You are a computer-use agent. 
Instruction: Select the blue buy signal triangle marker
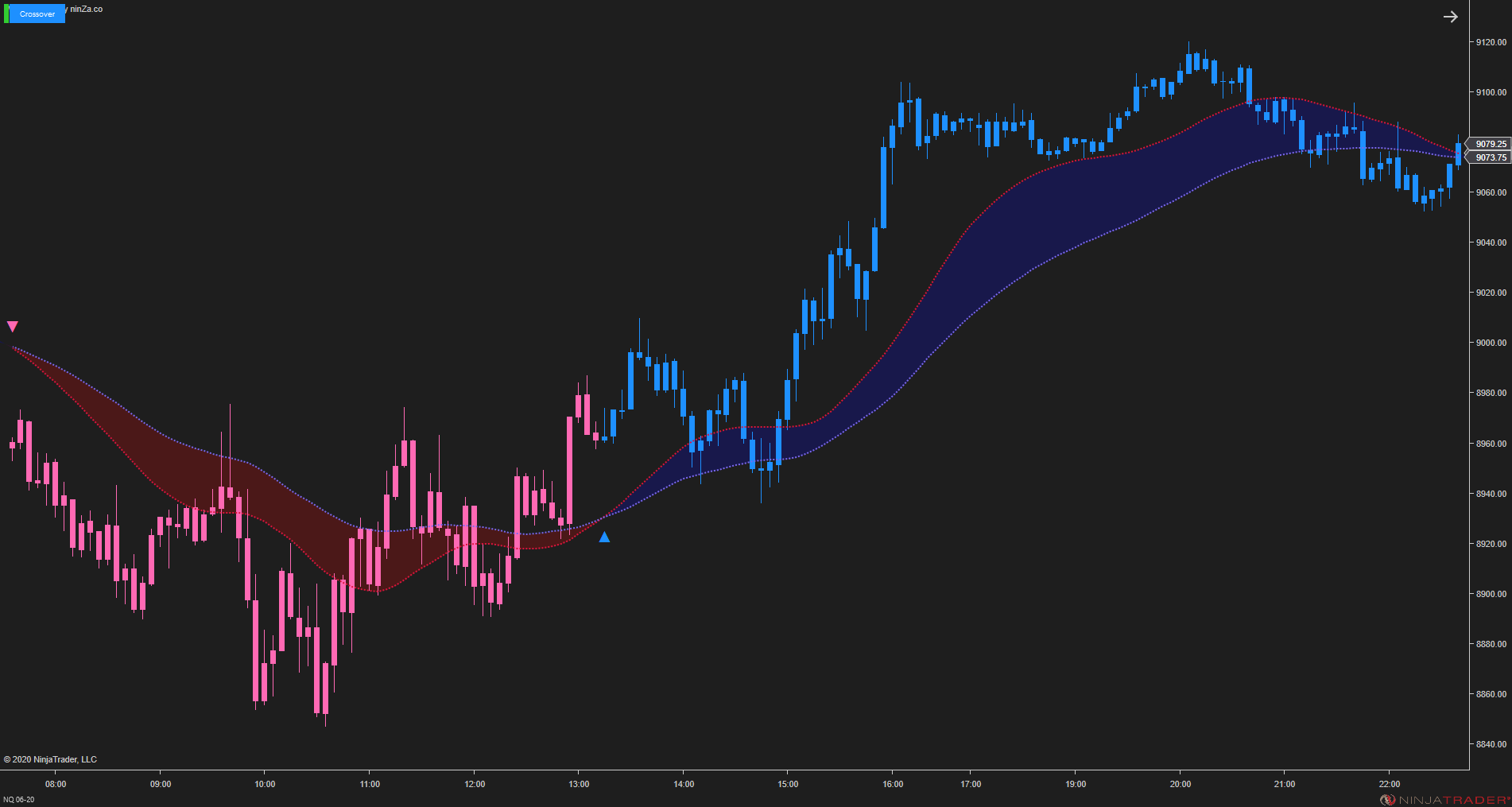pos(605,537)
